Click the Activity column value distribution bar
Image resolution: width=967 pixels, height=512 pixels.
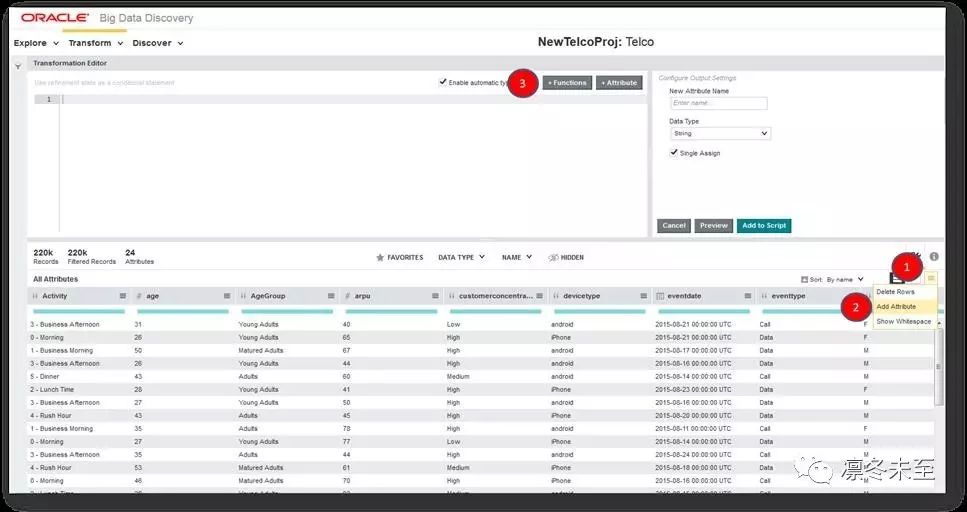pos(78,312)
